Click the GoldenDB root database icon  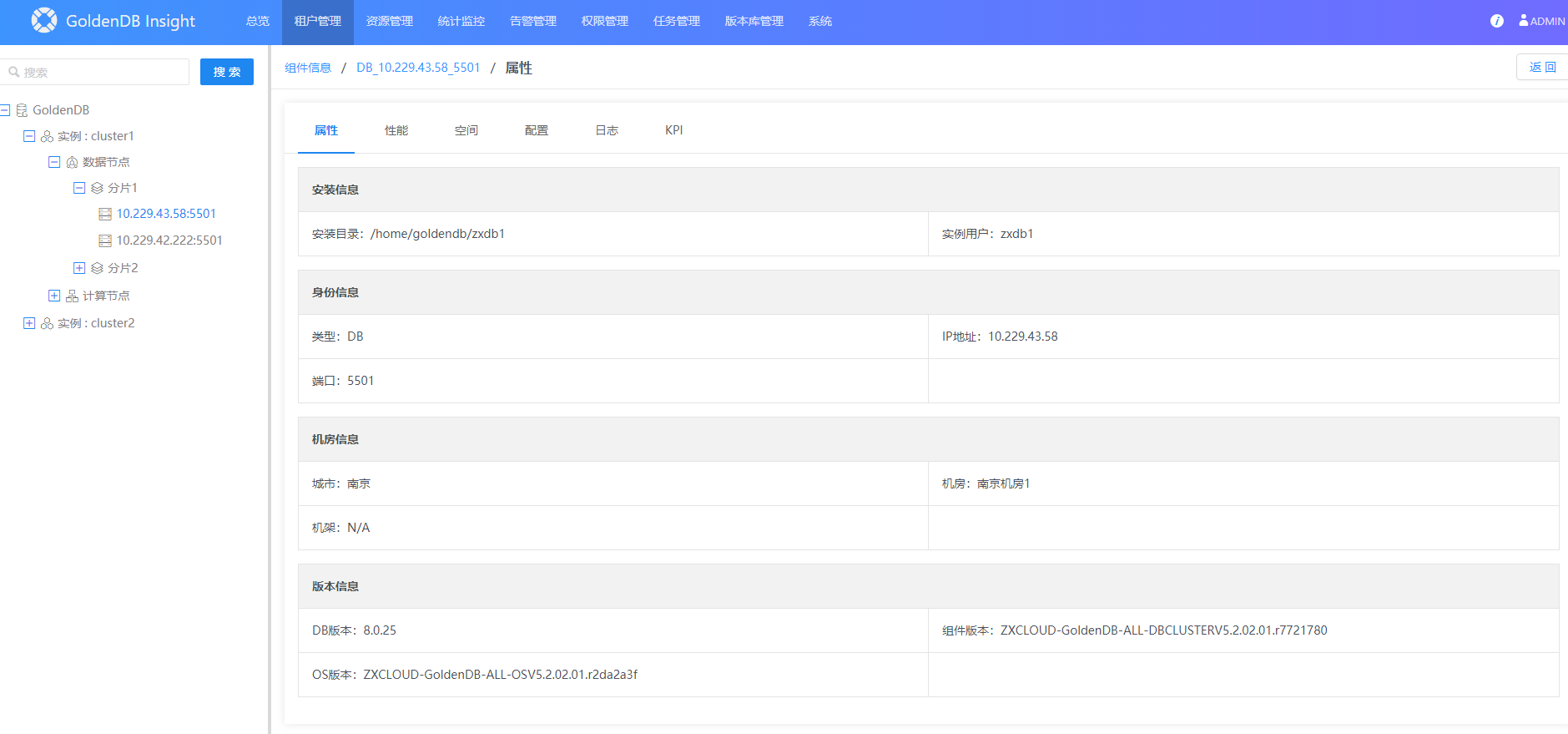click(x=22, y=110)
